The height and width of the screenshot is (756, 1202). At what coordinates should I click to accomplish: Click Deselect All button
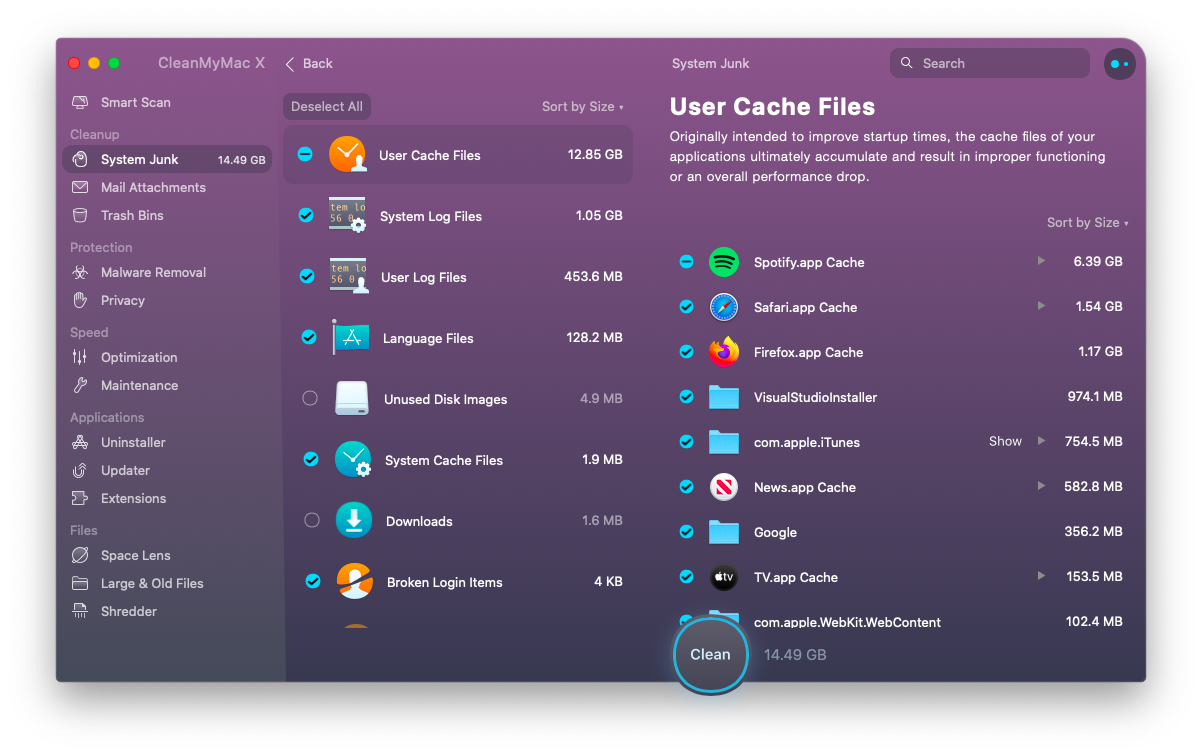[x=327, y=107]
